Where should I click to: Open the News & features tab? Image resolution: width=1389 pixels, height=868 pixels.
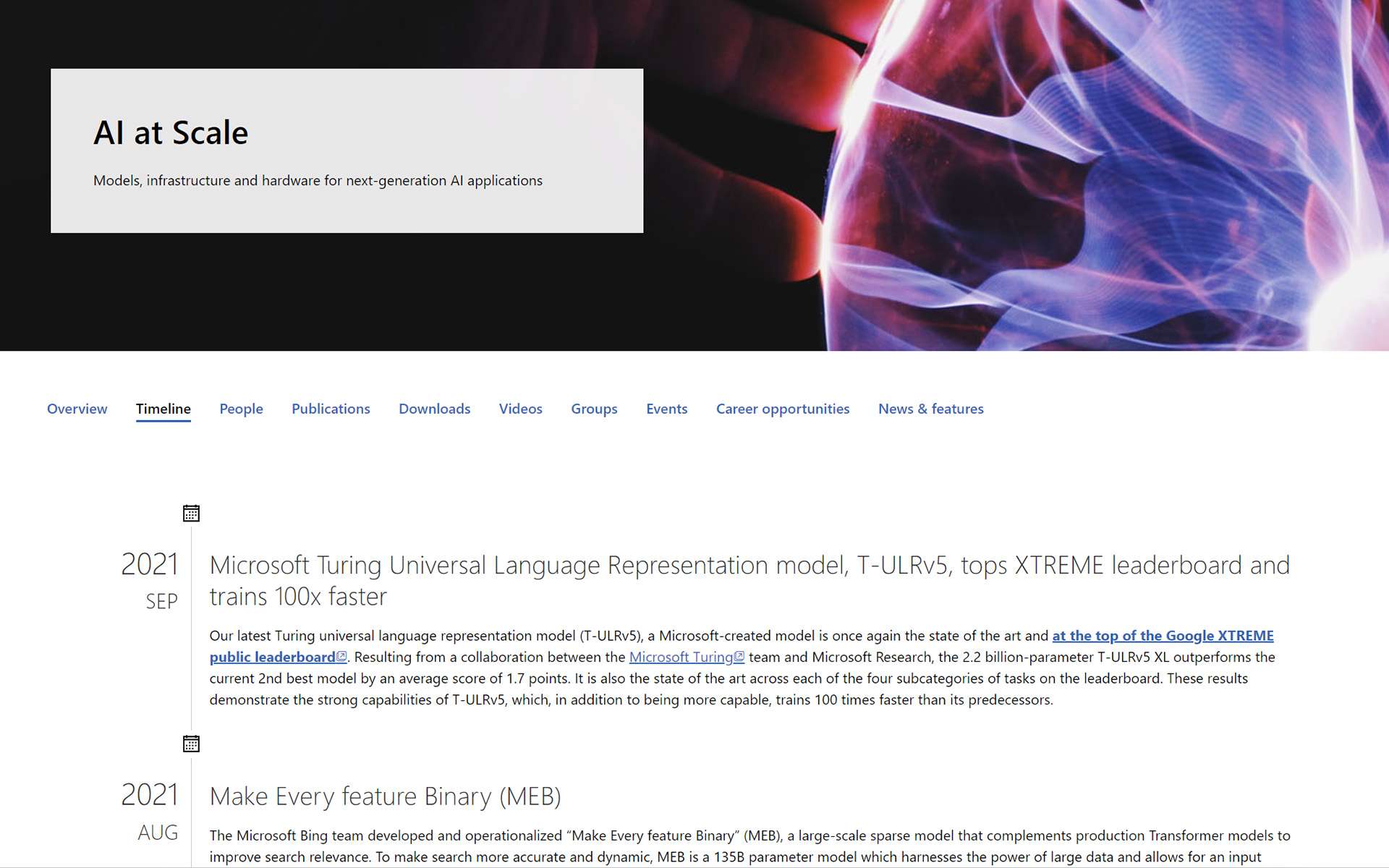[930, 409]
